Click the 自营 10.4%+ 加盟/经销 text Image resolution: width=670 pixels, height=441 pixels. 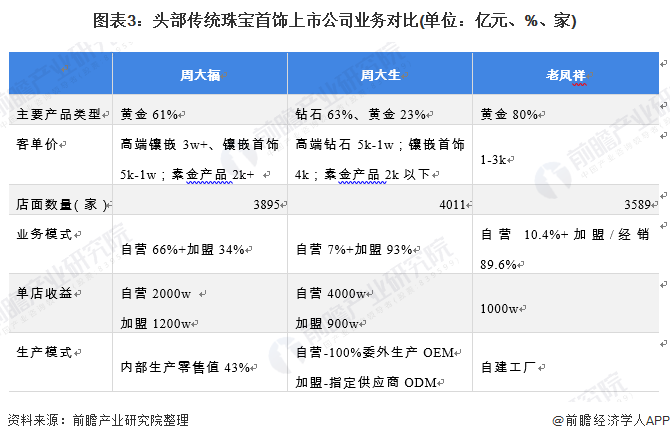(x=565, y=234)
